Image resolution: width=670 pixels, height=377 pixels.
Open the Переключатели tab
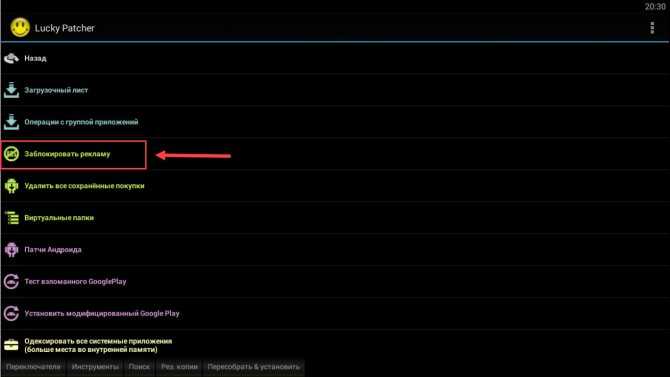[33, 367]
